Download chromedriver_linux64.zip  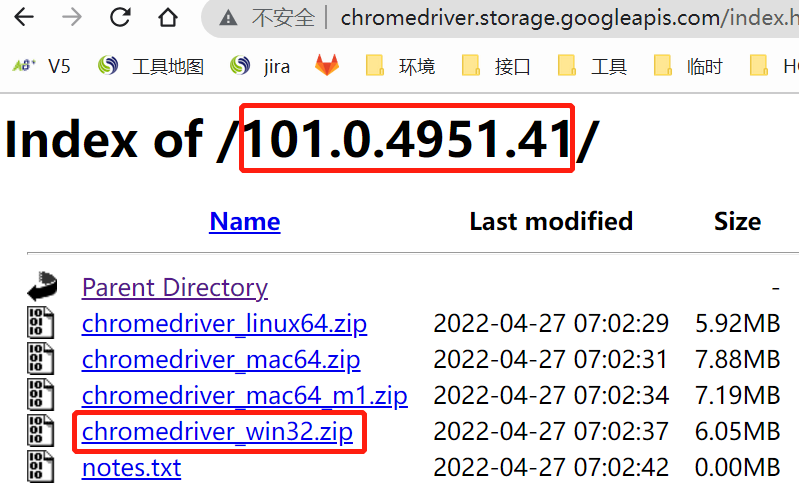[x=224, y=323]
